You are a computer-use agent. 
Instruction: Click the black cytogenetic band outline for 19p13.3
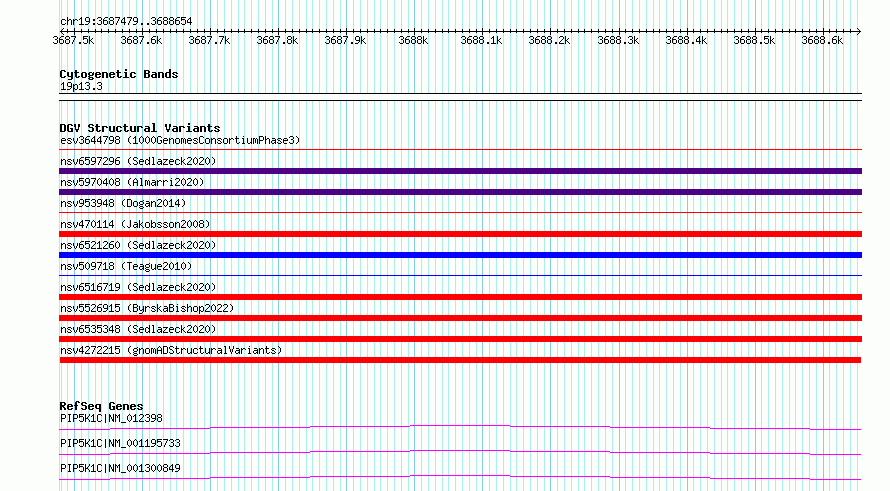point(460,97)
